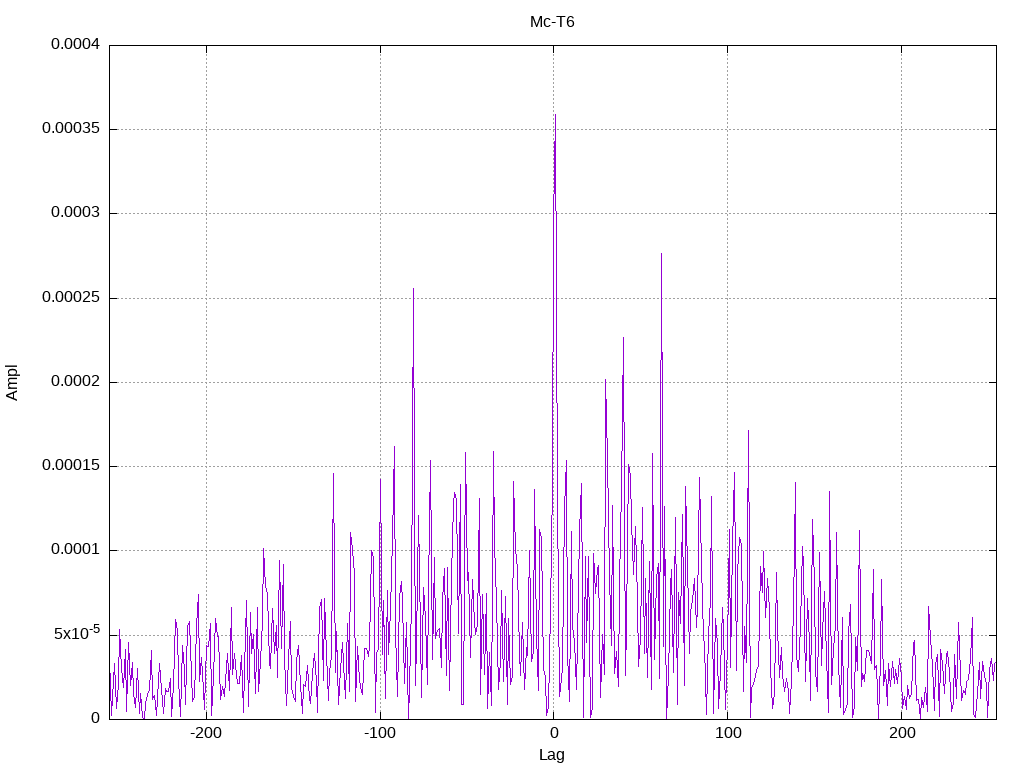Click the X-axis label Lag

[552, 755]
